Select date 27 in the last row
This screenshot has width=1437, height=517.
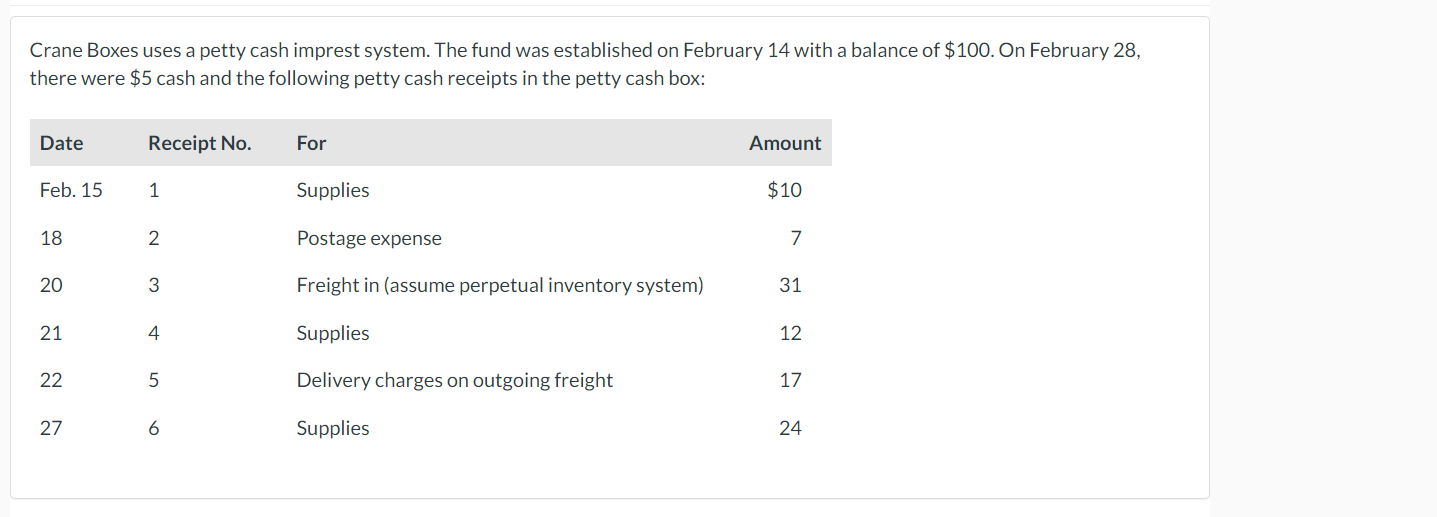(x=51, y=428)
